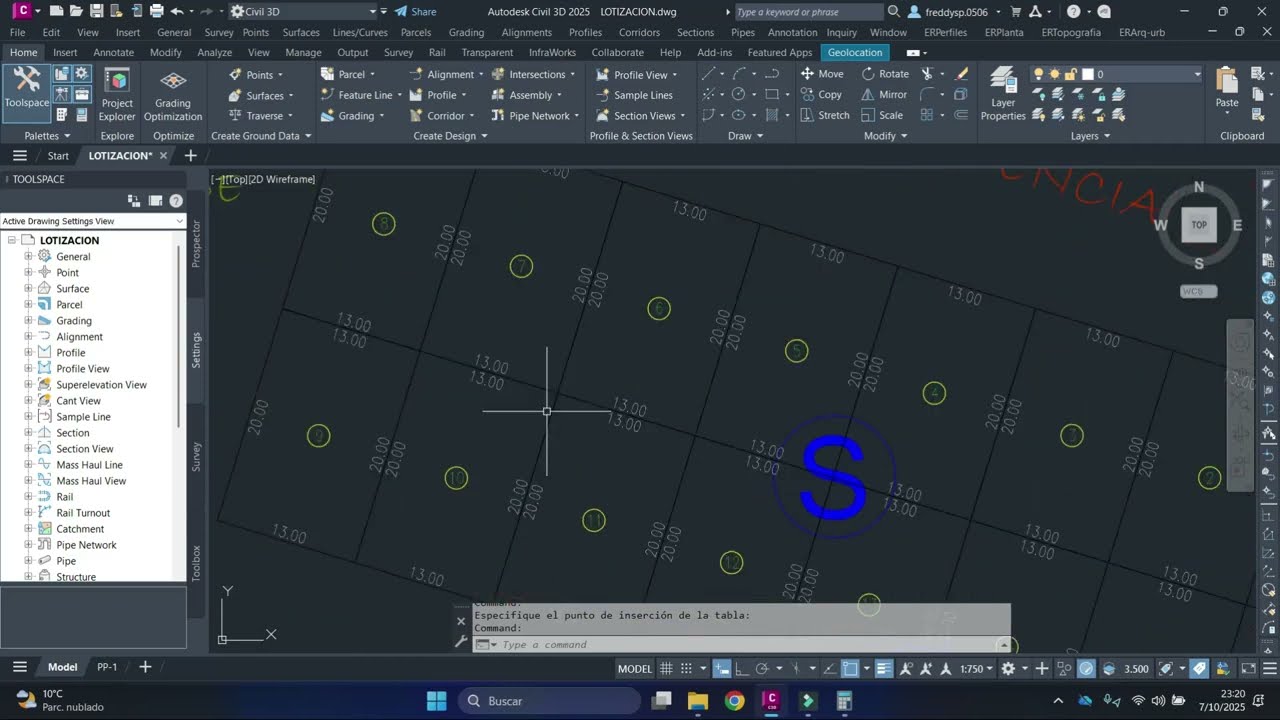Screen dimensions: 1280x720
Task: Open File Explorer from taskbar
Action: coord(698,701)
